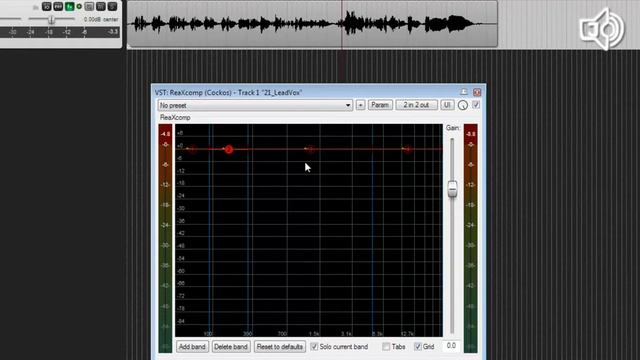Click the Add band button
The image size is (640, 360).
(192, 347)
